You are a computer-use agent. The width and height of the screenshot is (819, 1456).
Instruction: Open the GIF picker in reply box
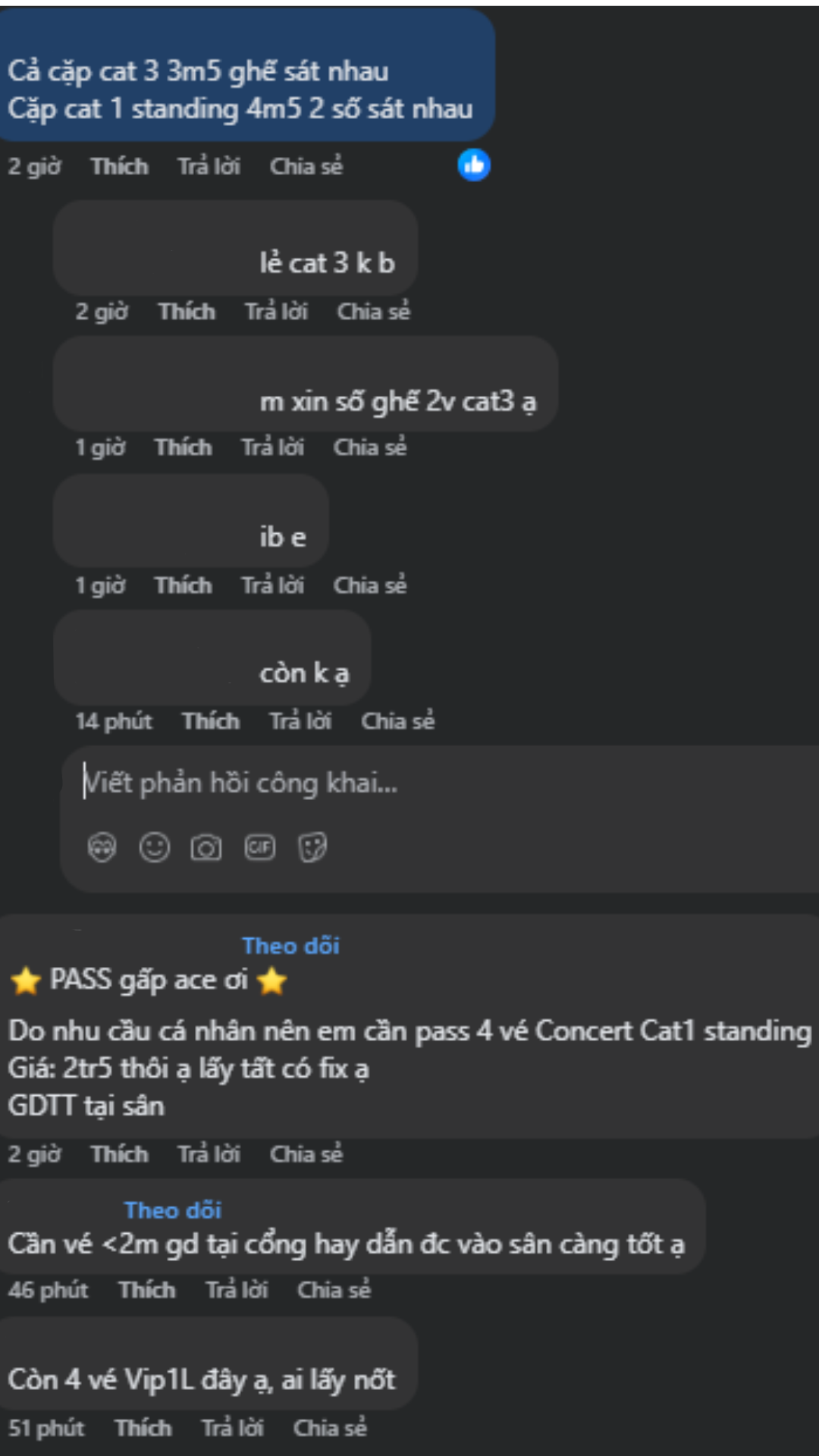pyautogui.click(x=259, y=847)
